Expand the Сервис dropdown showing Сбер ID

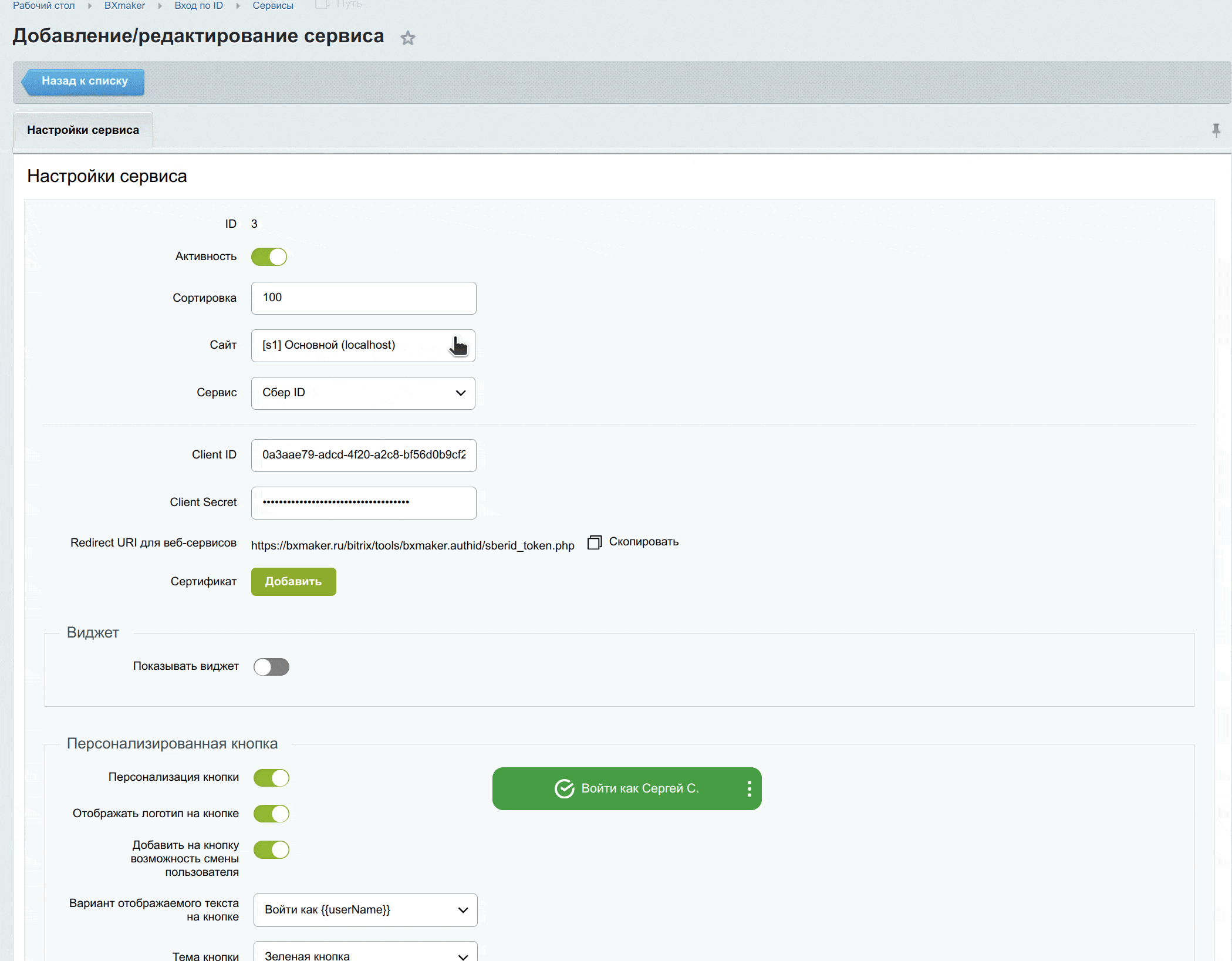363,393
